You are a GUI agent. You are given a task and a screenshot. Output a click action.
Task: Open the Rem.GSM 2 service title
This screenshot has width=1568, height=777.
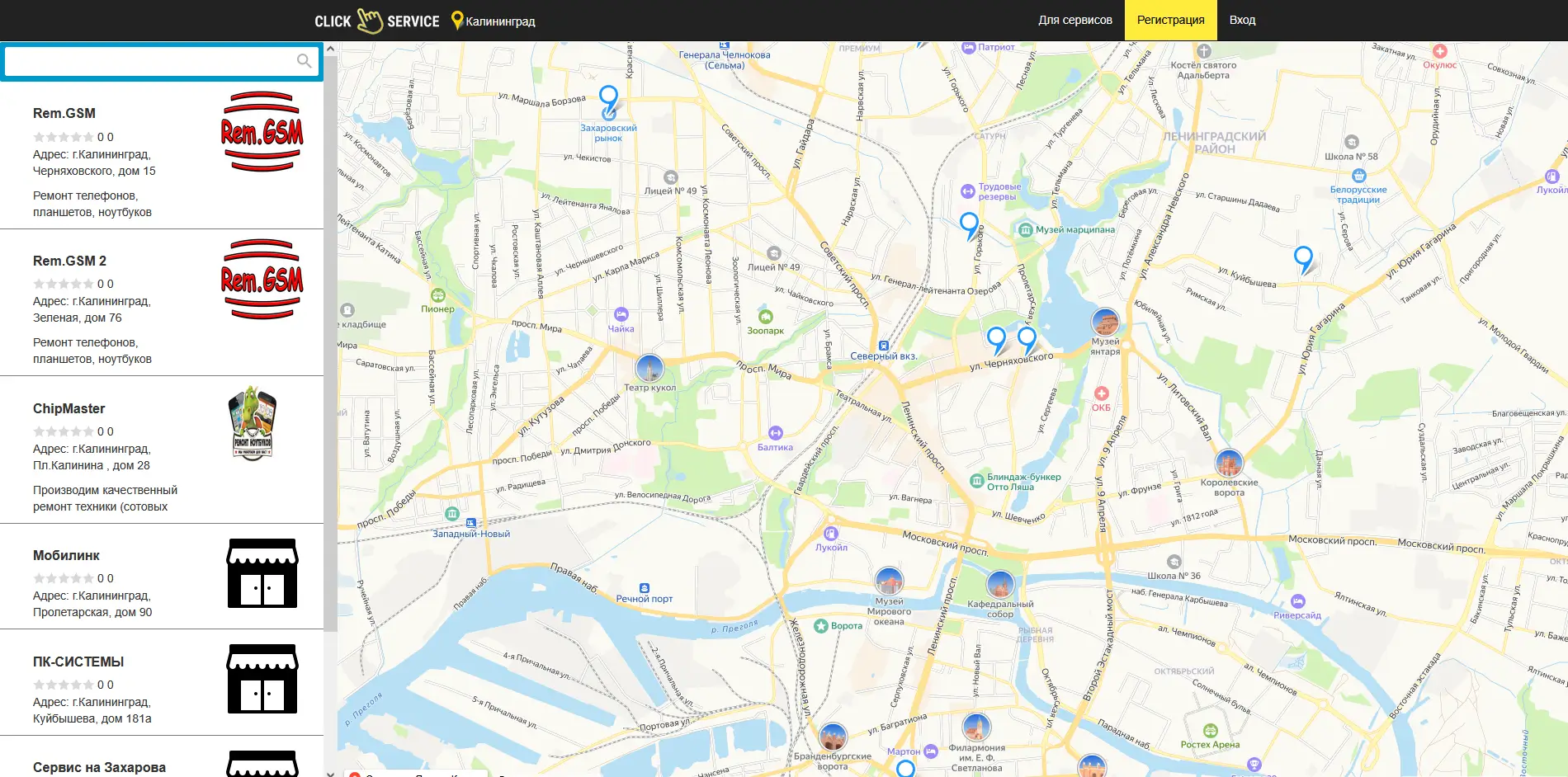pos(69,261)
